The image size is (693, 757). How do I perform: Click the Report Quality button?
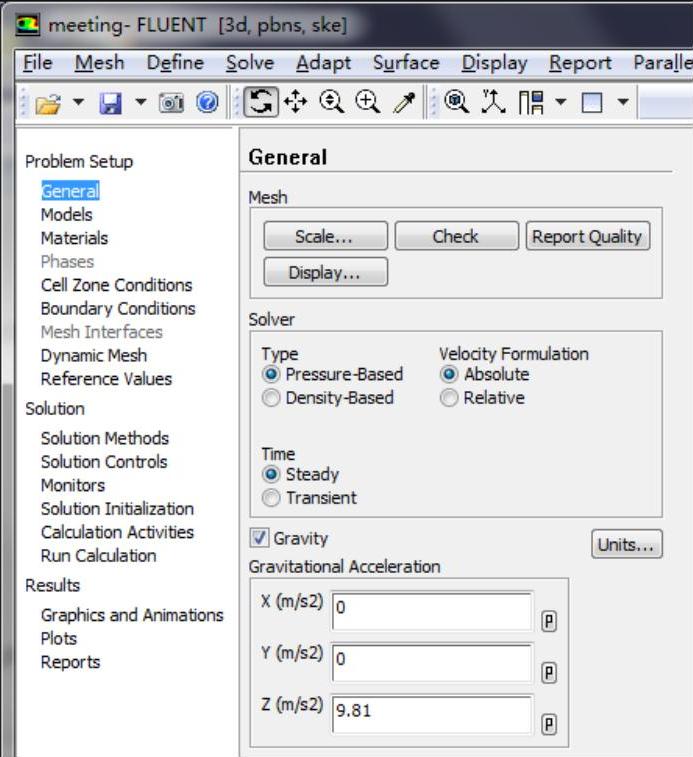click(x=588, y=236)
